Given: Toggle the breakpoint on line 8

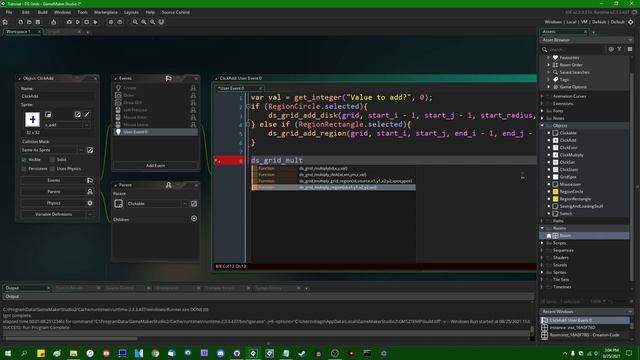Looking at the screenshot, I should click(229, 160).
